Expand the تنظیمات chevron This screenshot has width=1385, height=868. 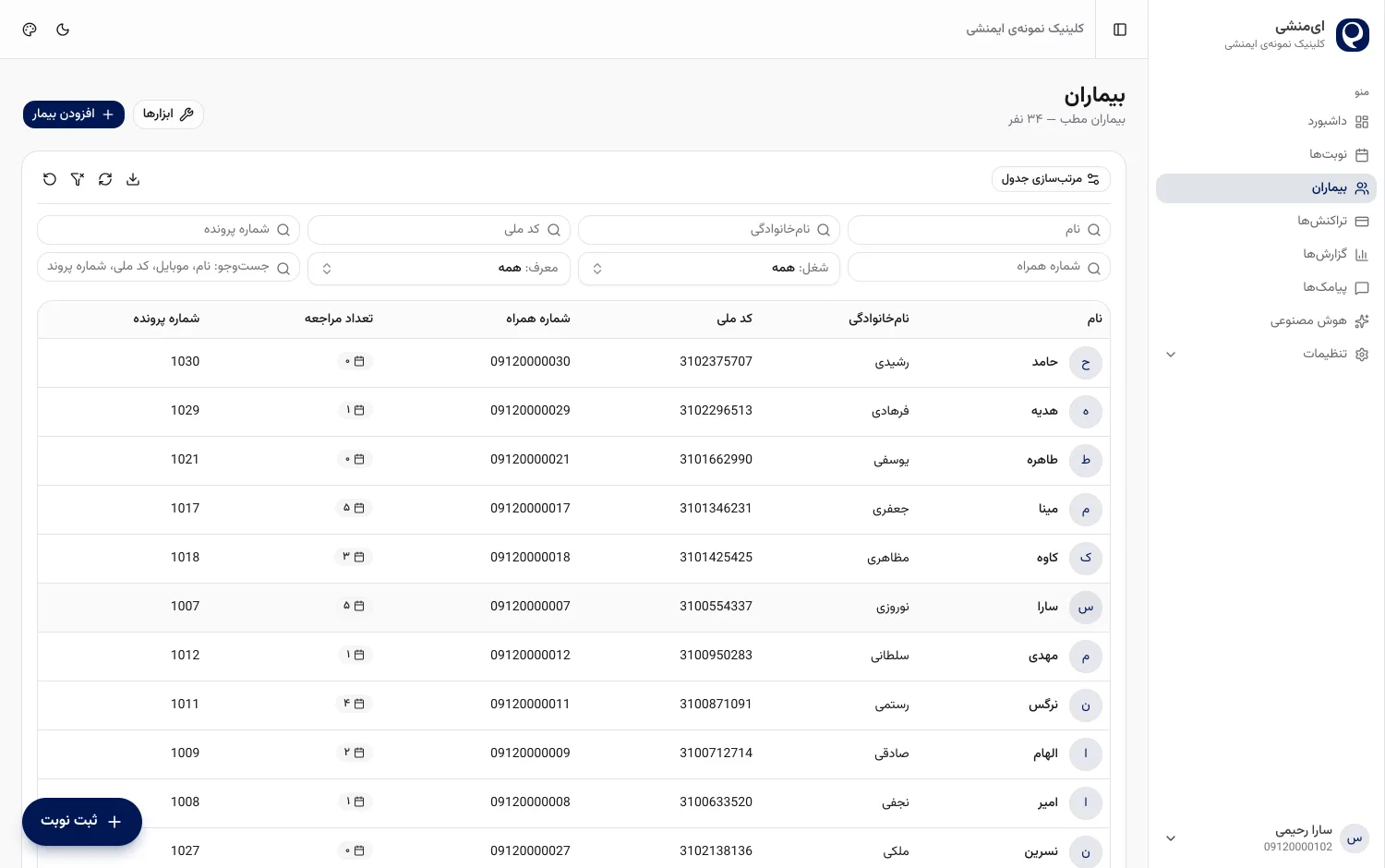[1171, 355]
